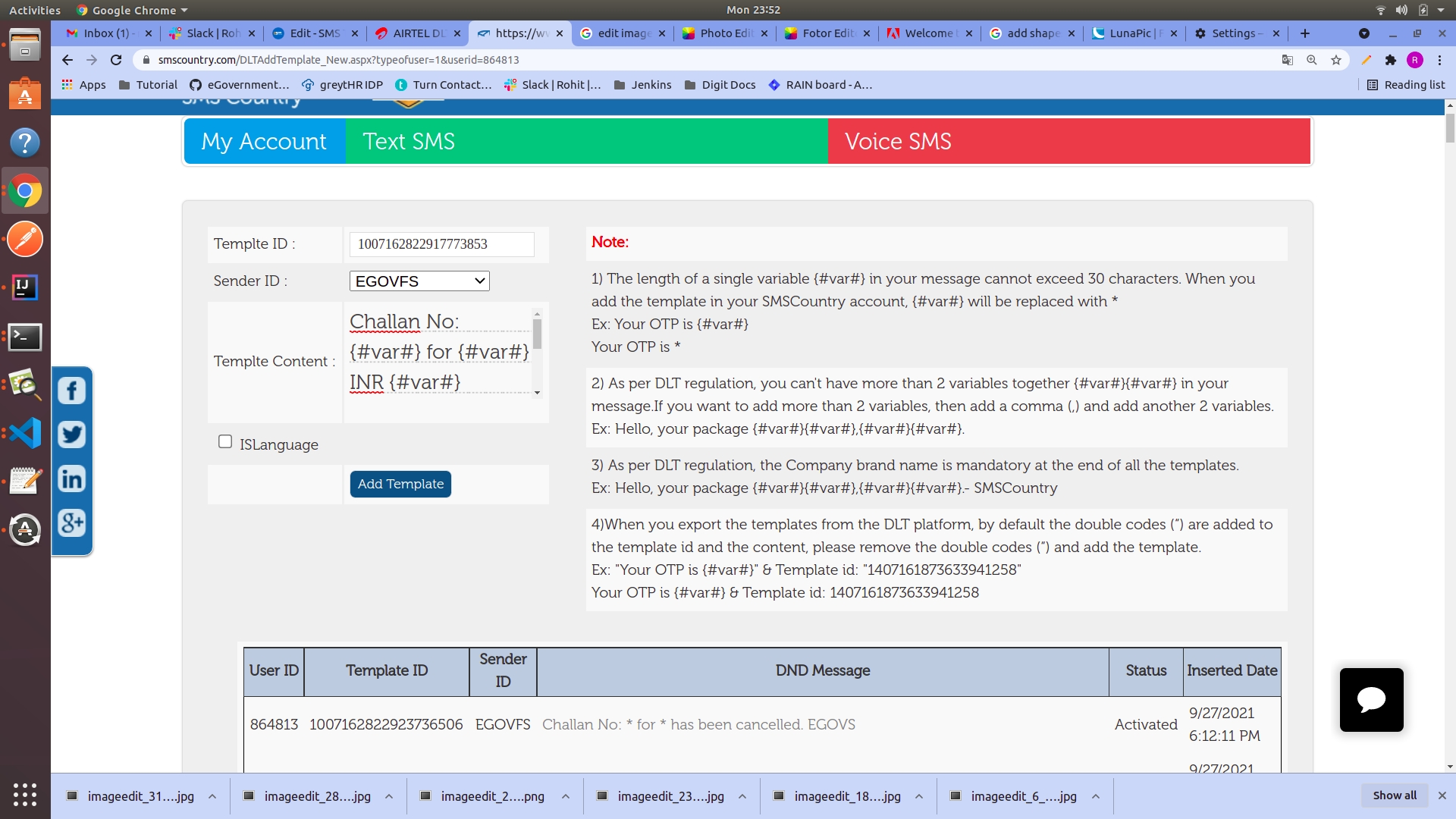This screenshot has width=1456, height=819.
Task: Enable the ISLanguage checkbox
Action: [225, 441]
